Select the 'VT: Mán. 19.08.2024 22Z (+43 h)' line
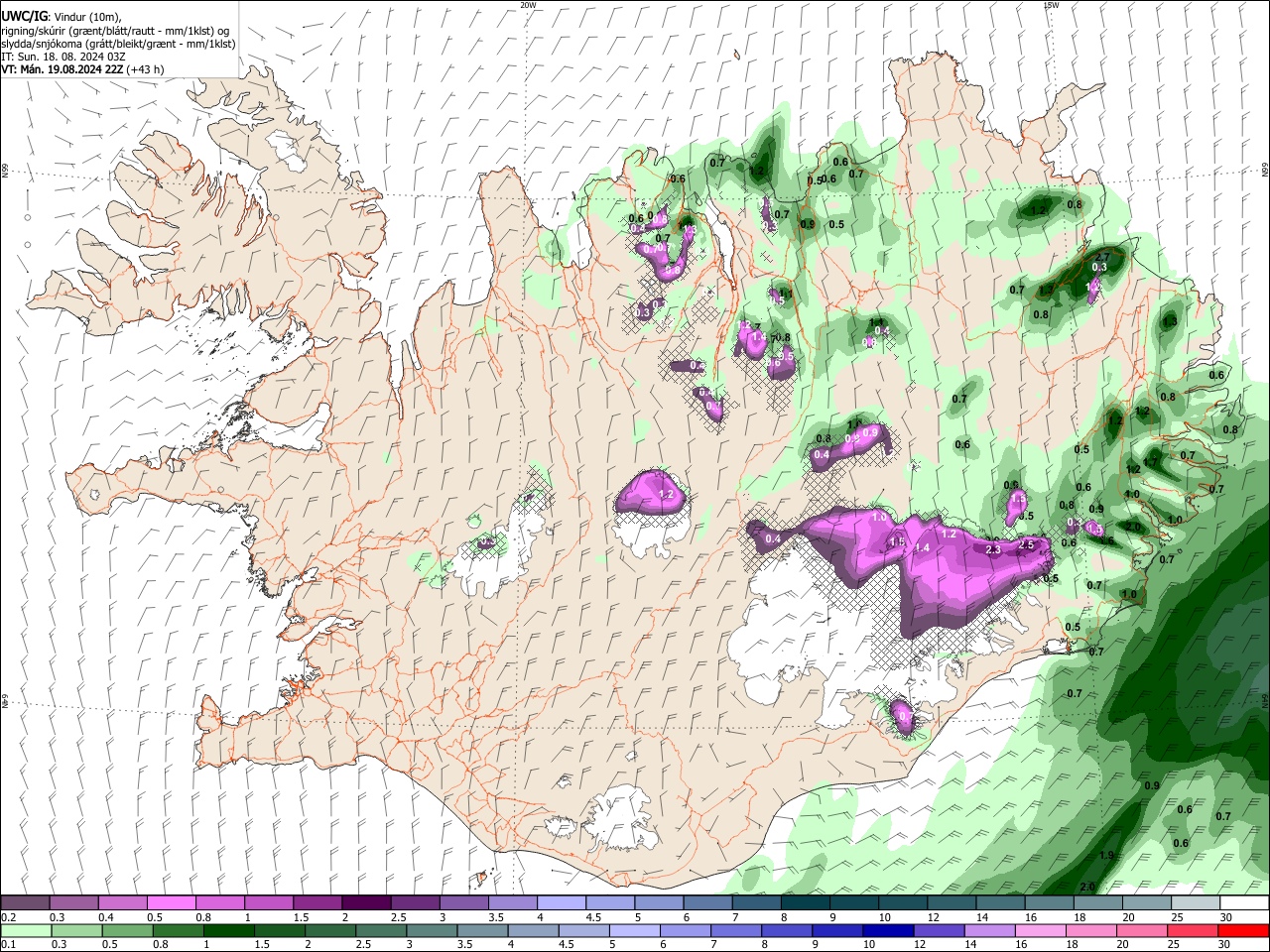The image size is (1270, 952). click(x=82, y=69)
